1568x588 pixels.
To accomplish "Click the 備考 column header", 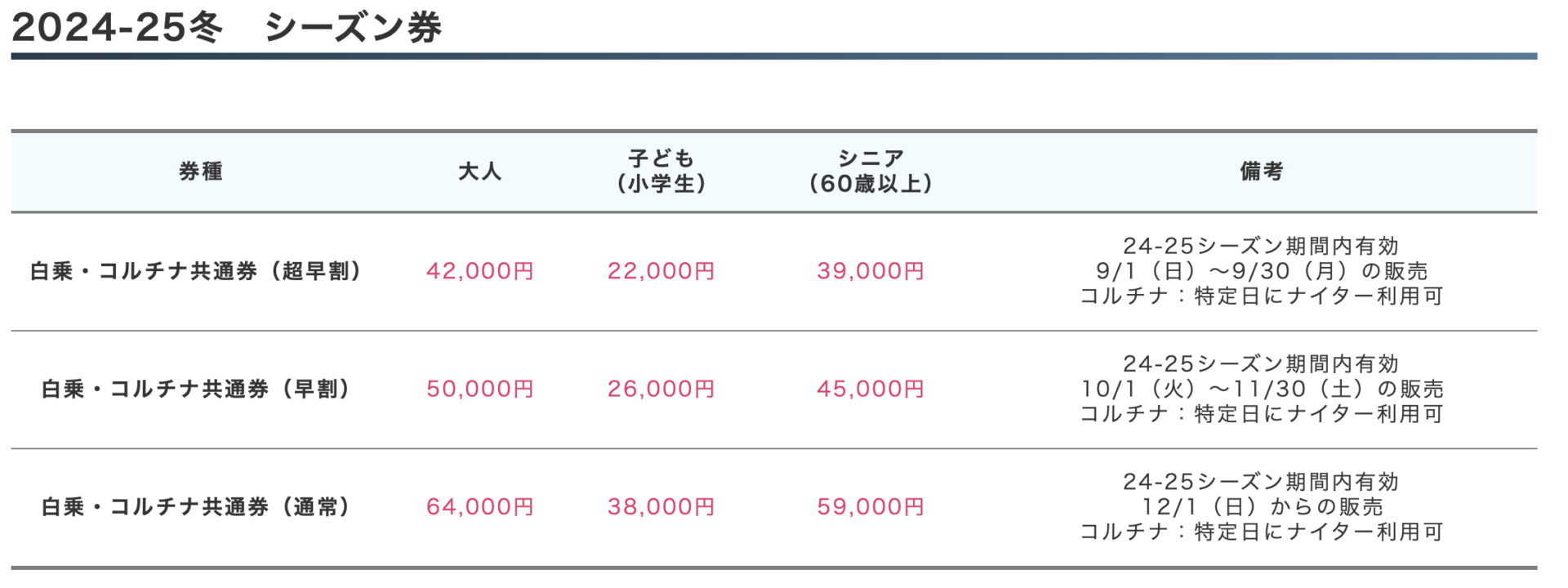I will (1262, 171).
